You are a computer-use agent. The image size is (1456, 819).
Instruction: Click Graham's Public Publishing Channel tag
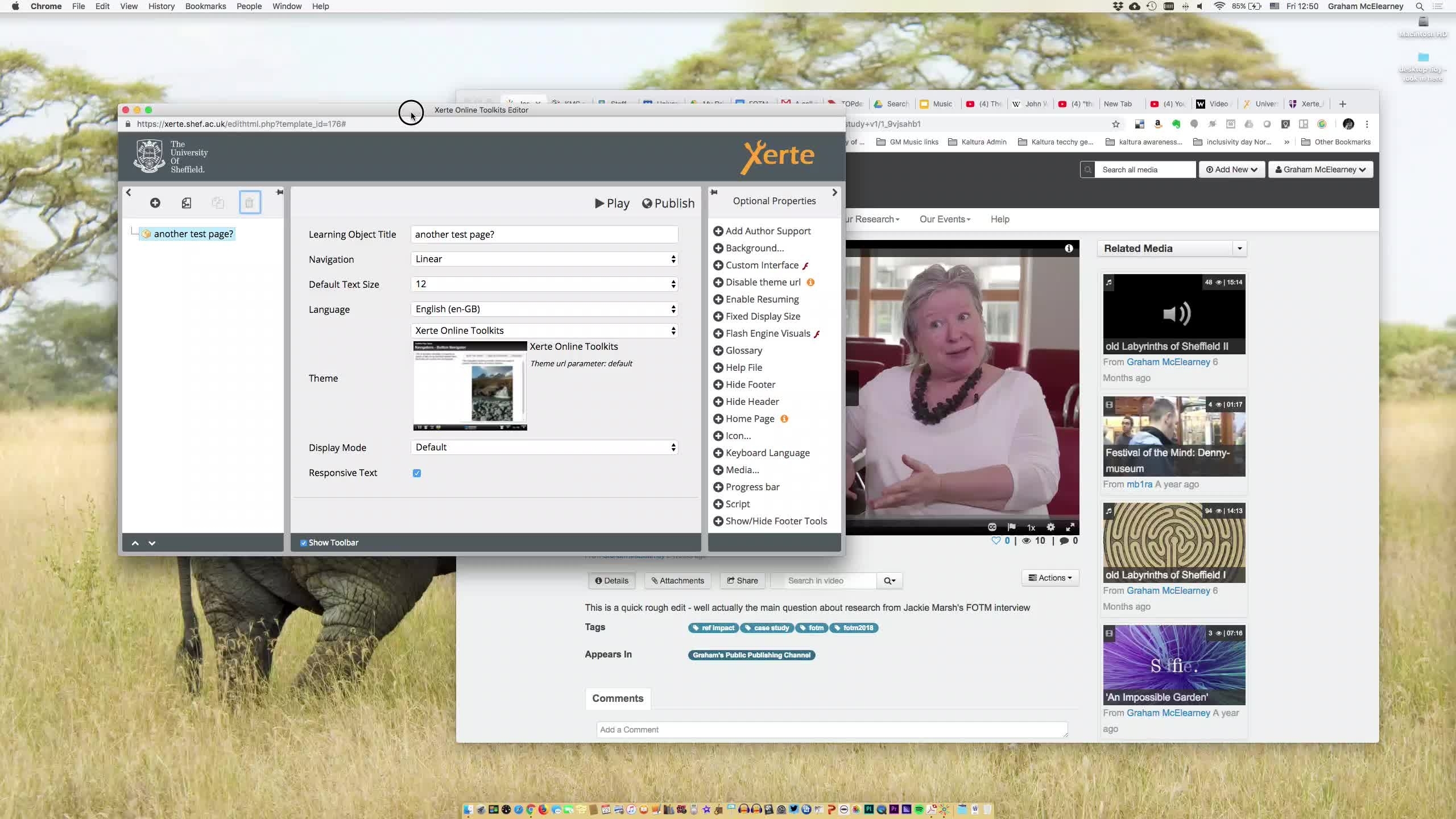point(751,655)
